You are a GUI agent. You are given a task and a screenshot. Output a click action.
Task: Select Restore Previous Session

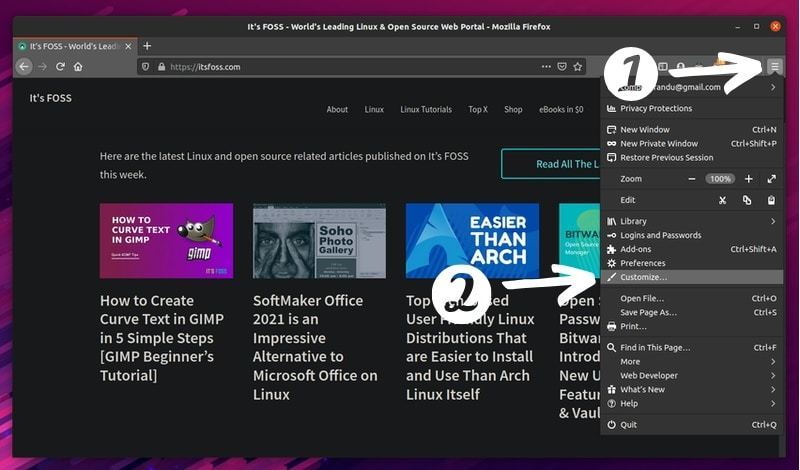pyautogui.click(x=692, y=157)
